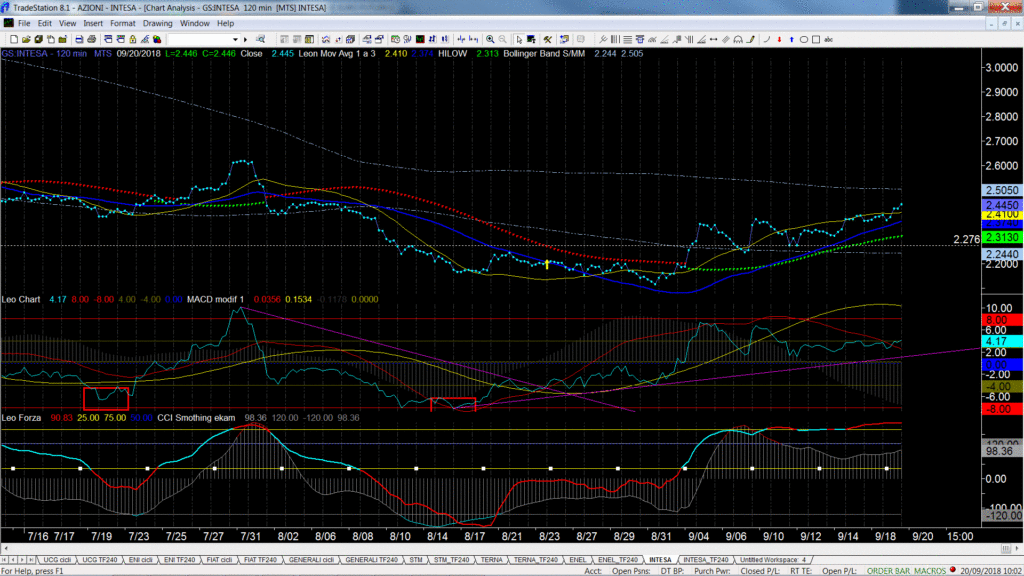1024x576 pixels.
Task: Click the red macro record dot
Action: coord(953,570)
